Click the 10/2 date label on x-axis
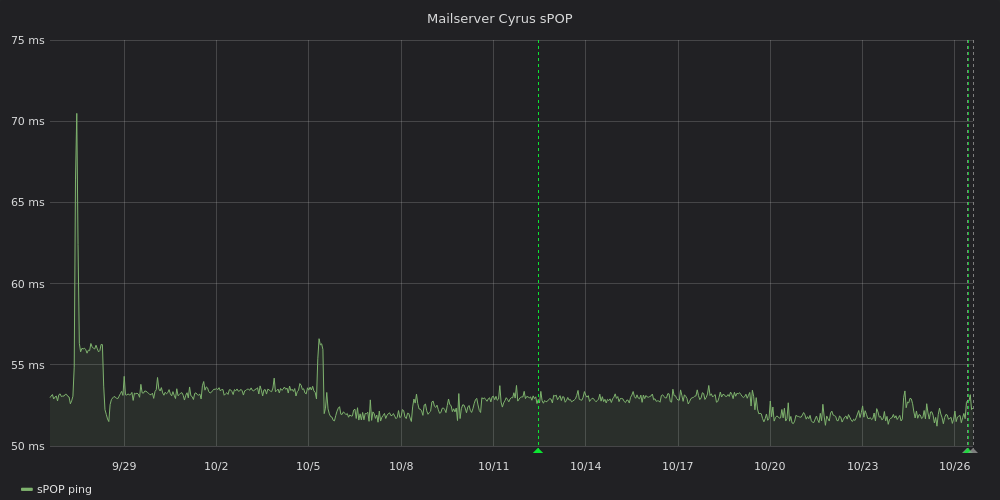 click(x=216, y=466)
